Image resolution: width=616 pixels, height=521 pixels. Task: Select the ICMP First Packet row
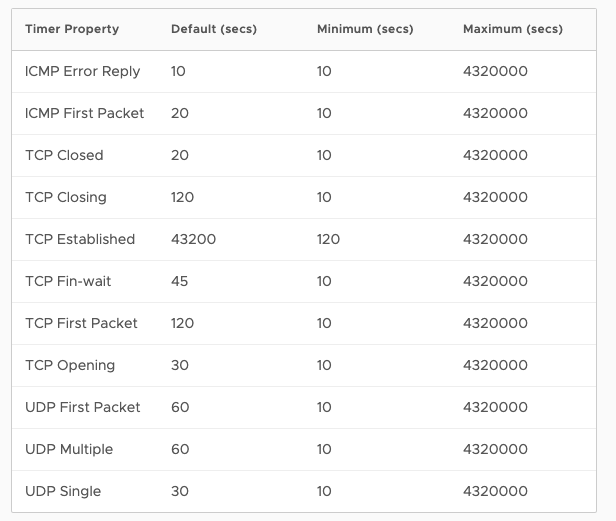[x=84, y=113]
